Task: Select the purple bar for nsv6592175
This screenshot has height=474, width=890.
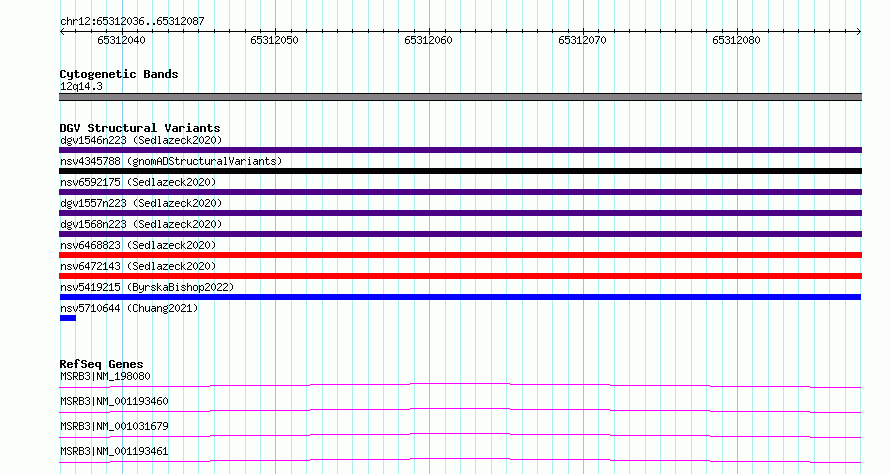Action: 460,192
